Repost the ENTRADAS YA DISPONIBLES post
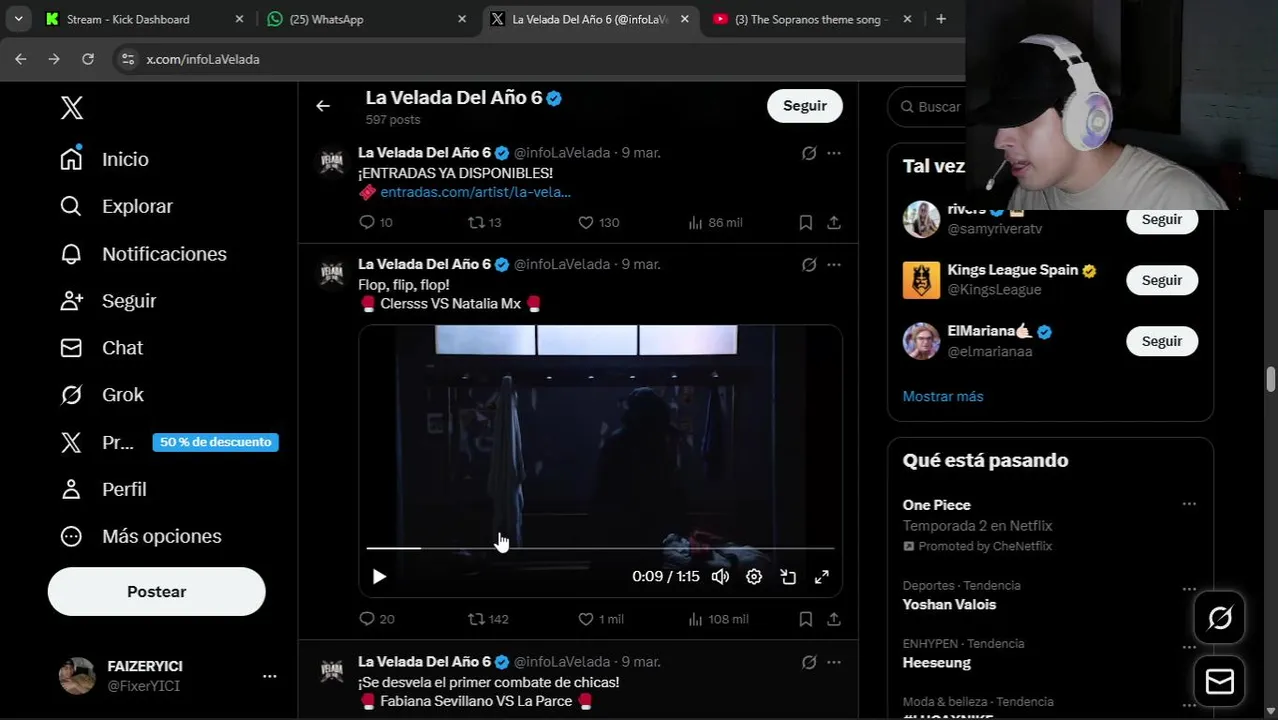This screenshot has width=1278, height=720. [485, 222]
